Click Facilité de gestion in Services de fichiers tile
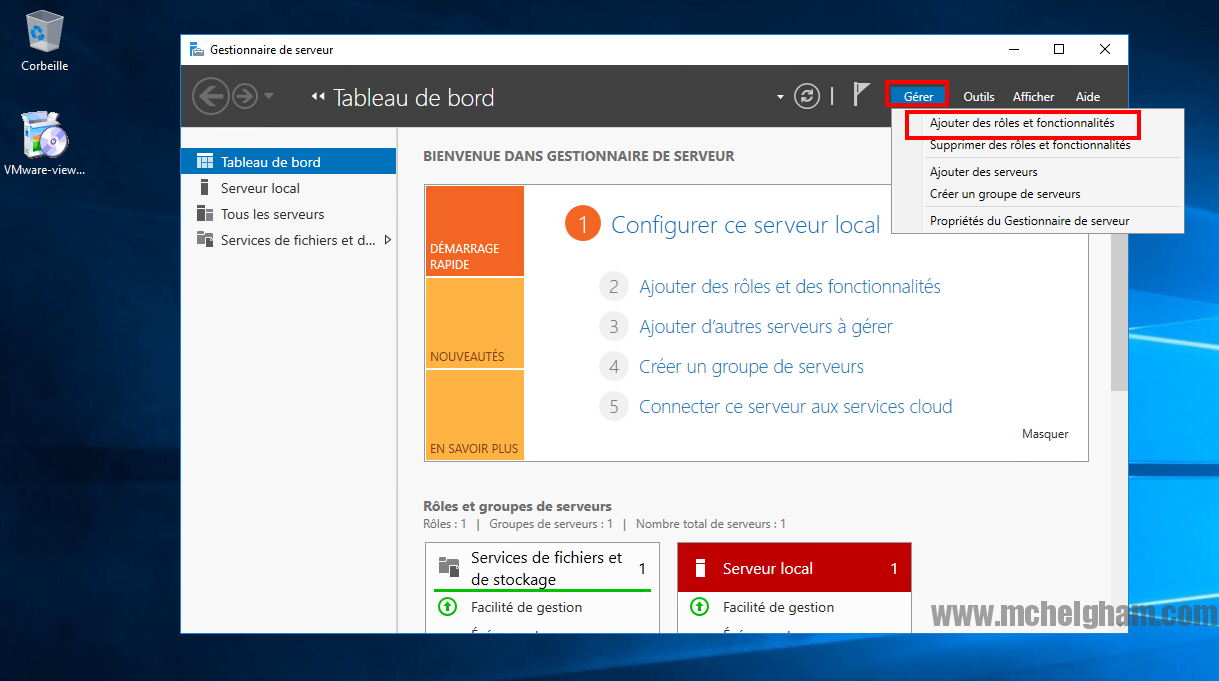 pyautogui.click(x=526, y=607)
